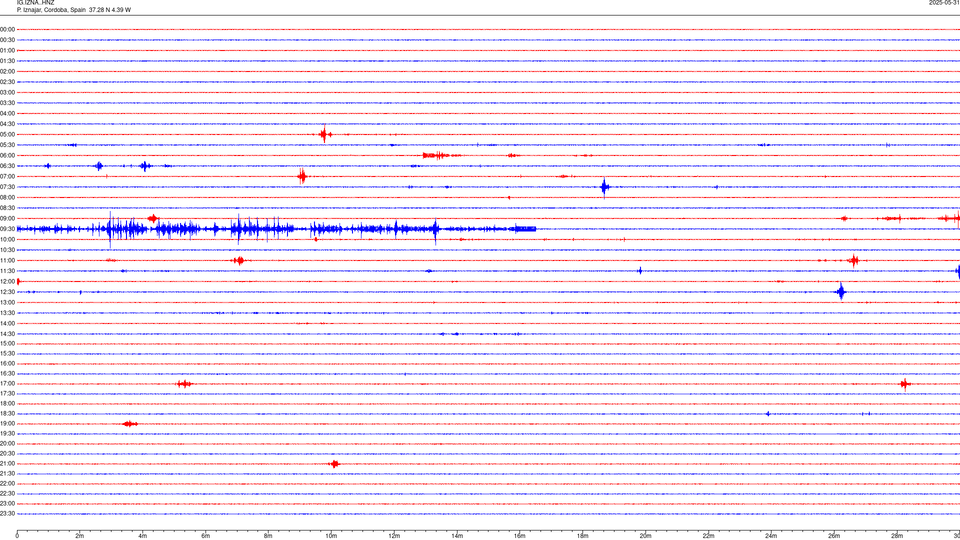Select the 14:30 trace time label
960x540 pixels.
click(x=7, y=334)
